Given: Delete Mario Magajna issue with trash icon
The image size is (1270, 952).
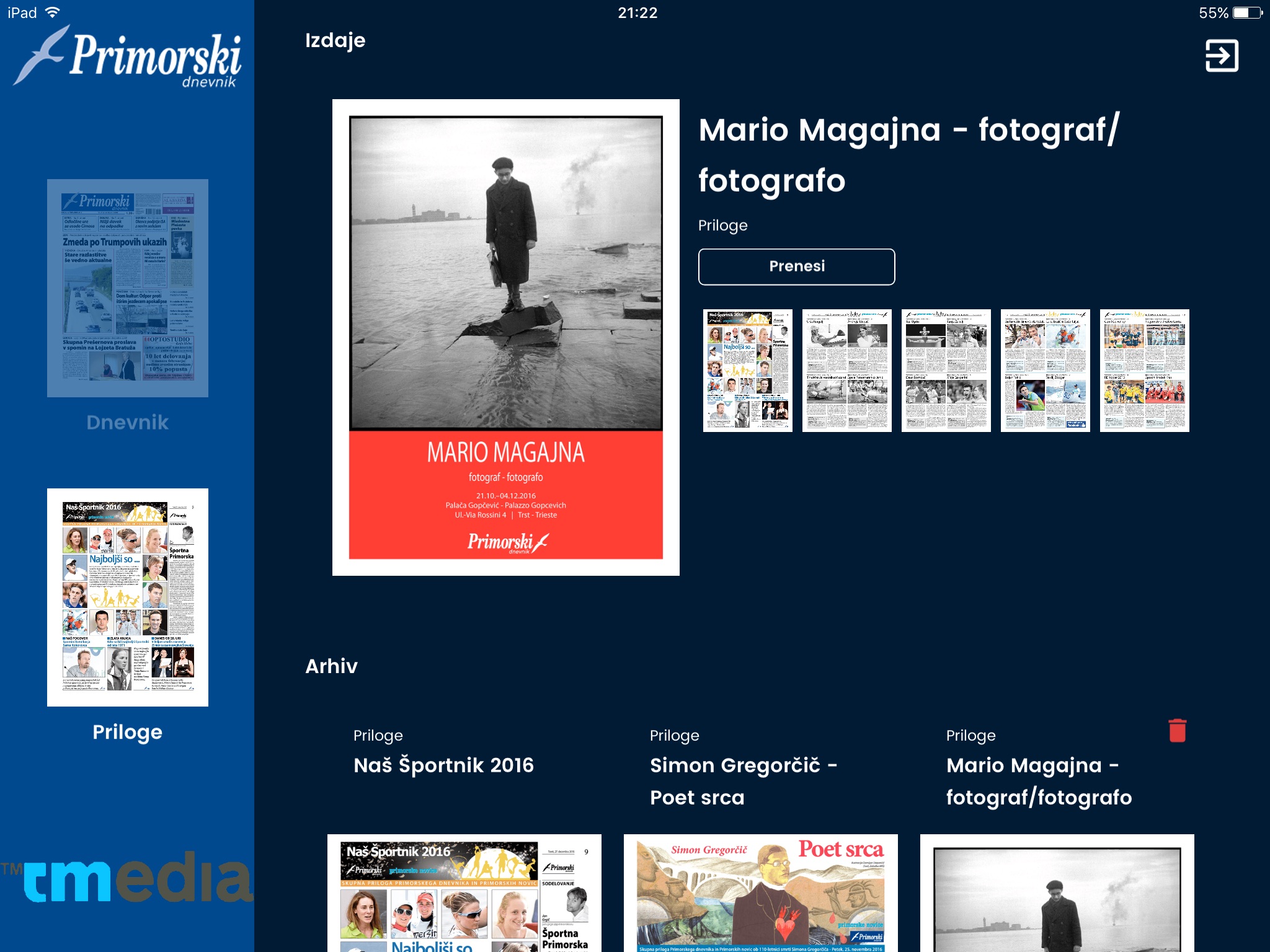Looking at the screenshot, I should (1177, 730).
